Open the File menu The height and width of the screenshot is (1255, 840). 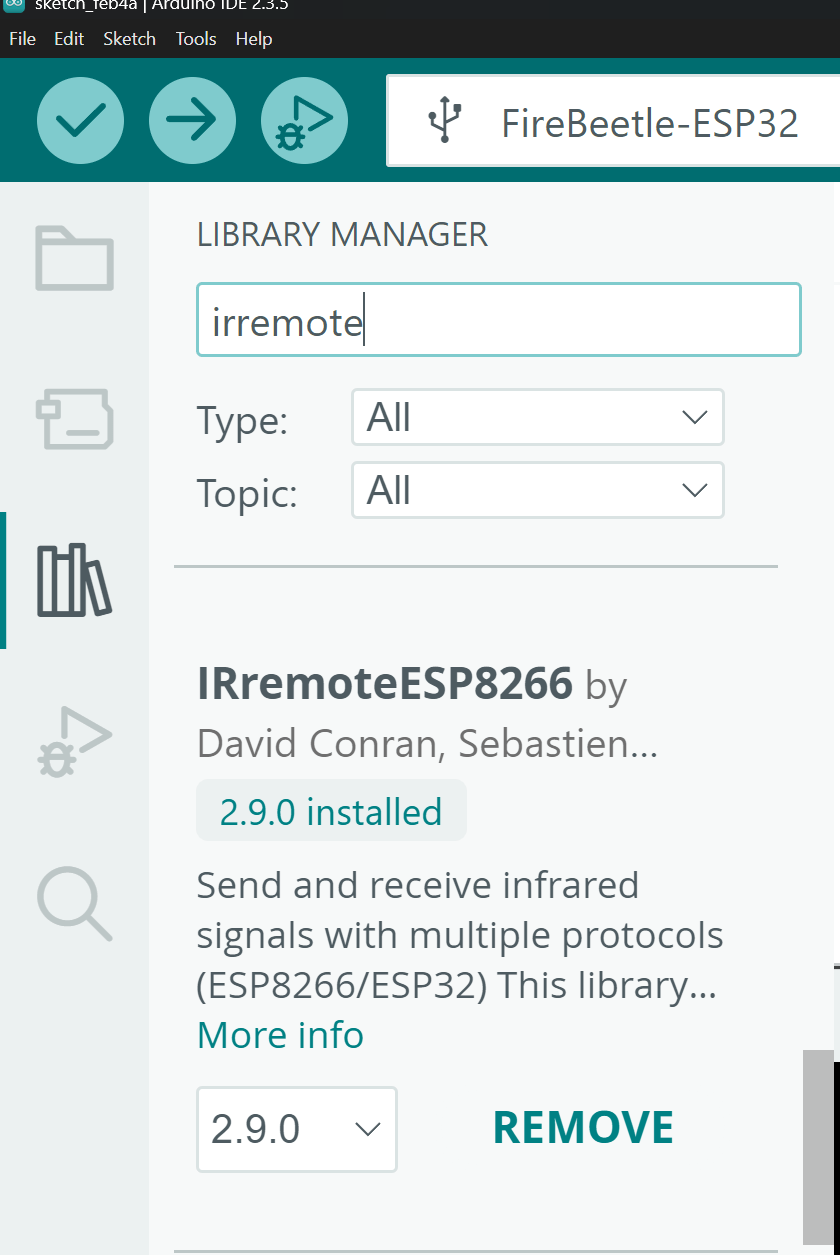coord(22,39)
